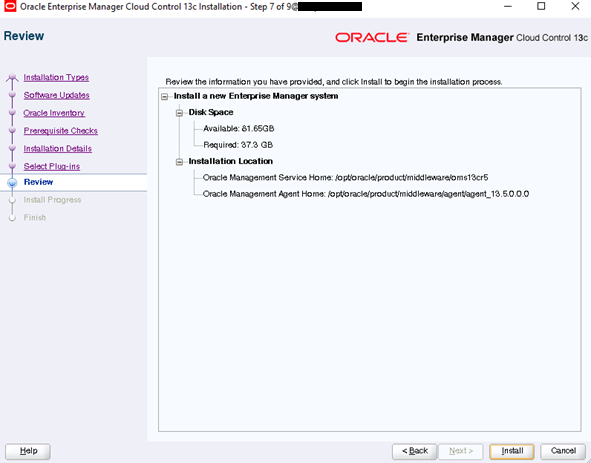
Task: Select the Oracle Management Agent Home row
Action: pos(366,194)
